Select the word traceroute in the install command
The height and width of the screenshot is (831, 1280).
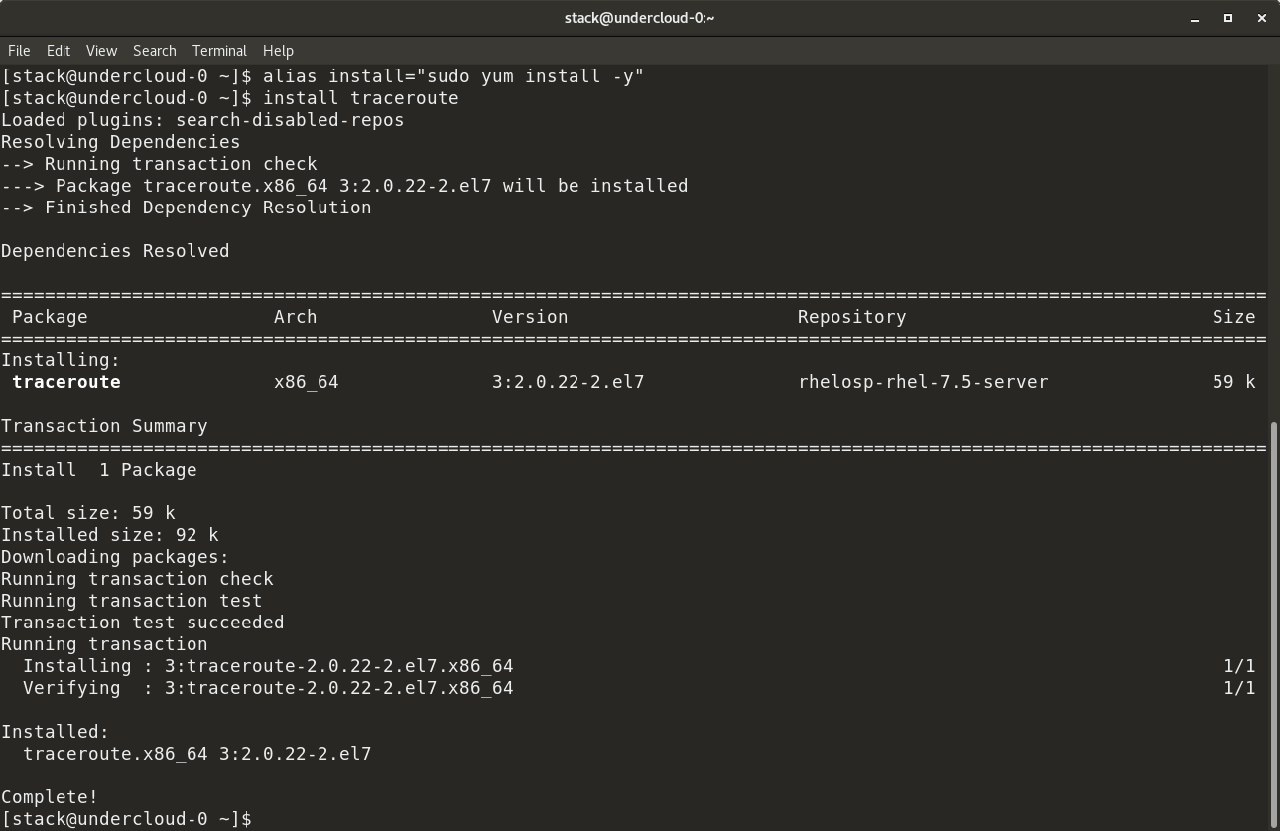[403, 97]
